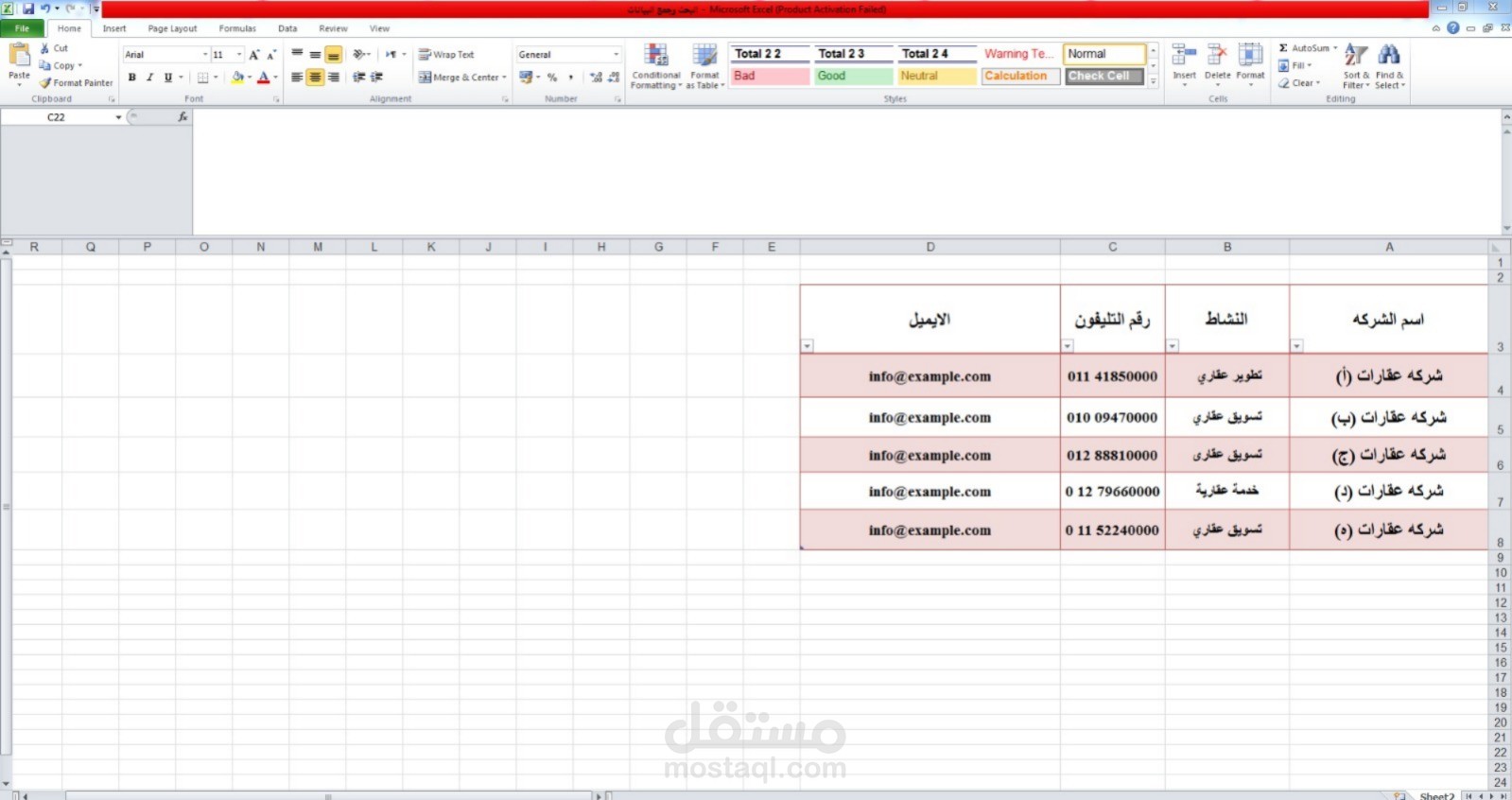Decrease font size with shrink font icon
Screen dimensions: 1512x800
click(270, 55)
